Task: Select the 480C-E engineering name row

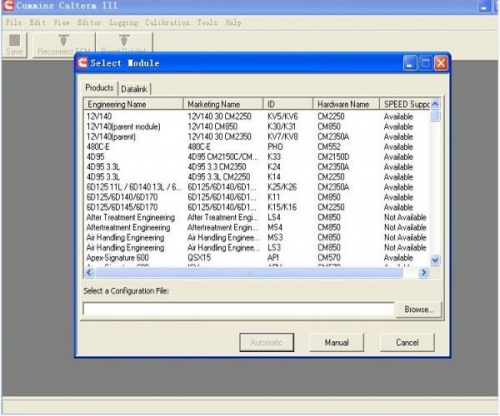Action: [x=257, y=147]
